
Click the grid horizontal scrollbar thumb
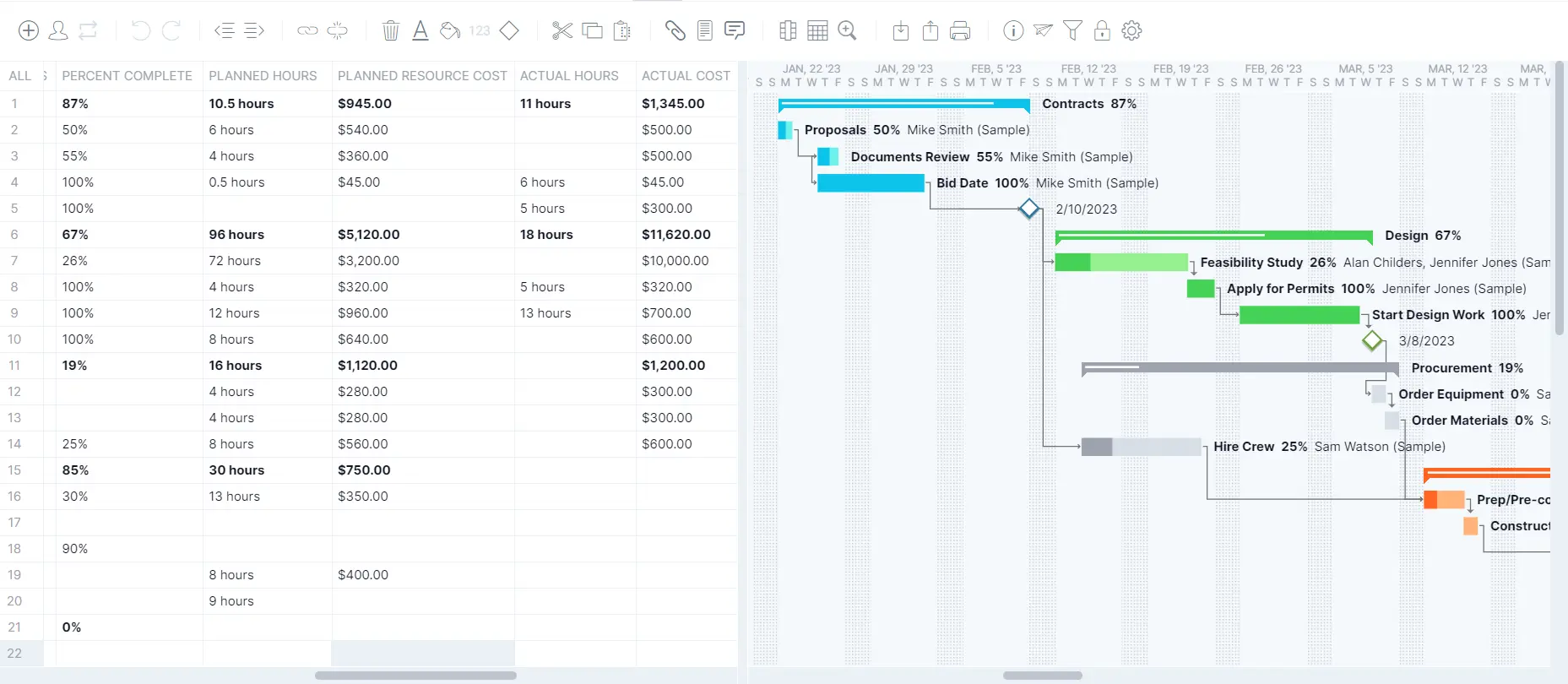click(415, 676)
